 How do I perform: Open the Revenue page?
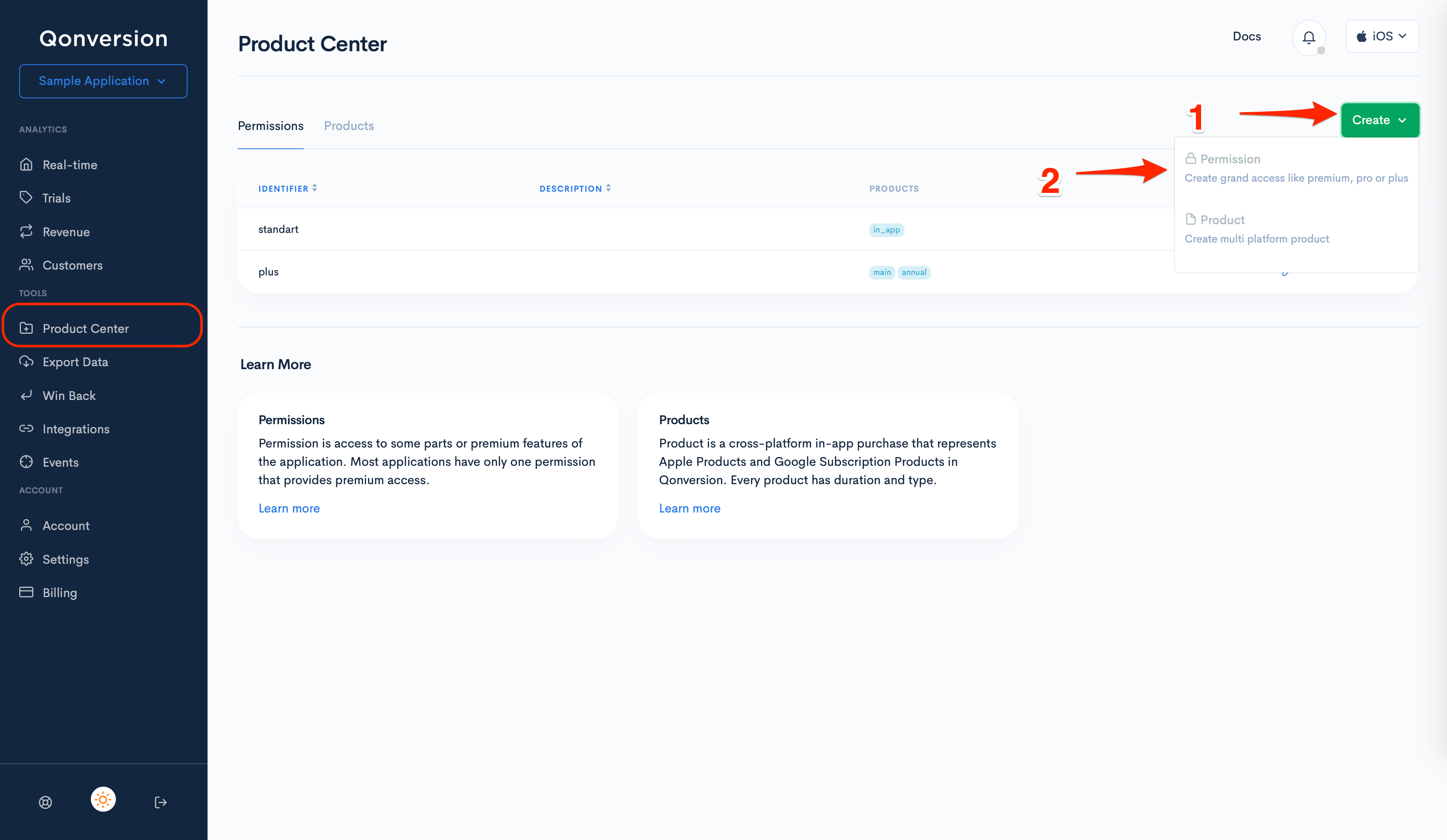tap(66, 232)
